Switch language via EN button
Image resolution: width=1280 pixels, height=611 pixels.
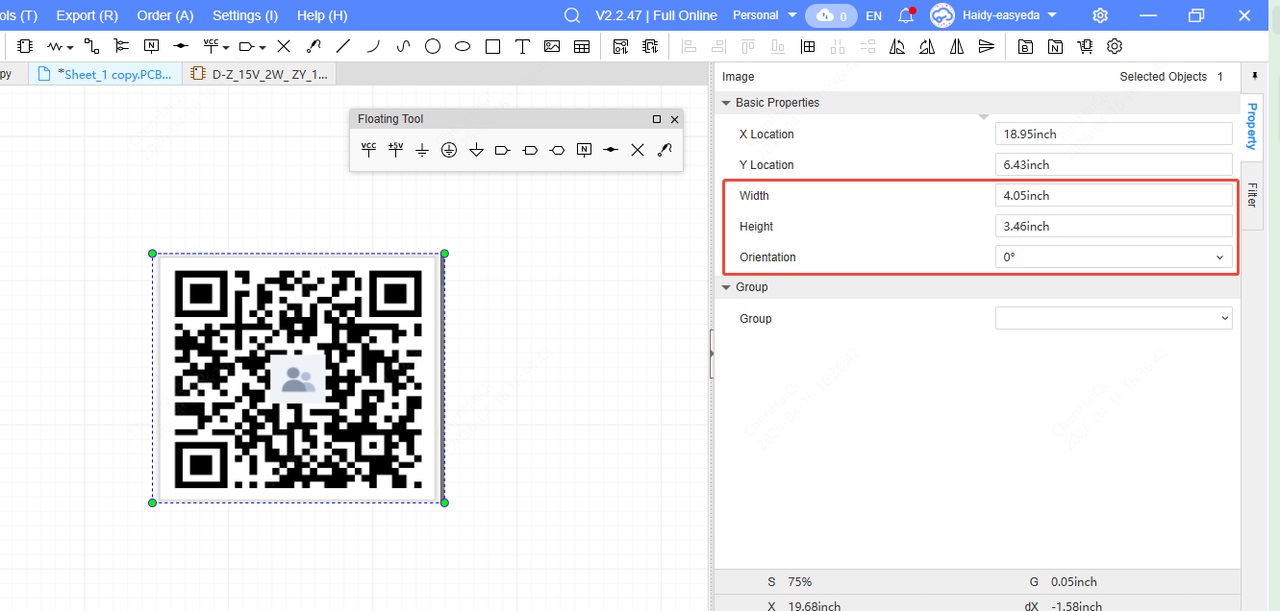pos(873,15)
